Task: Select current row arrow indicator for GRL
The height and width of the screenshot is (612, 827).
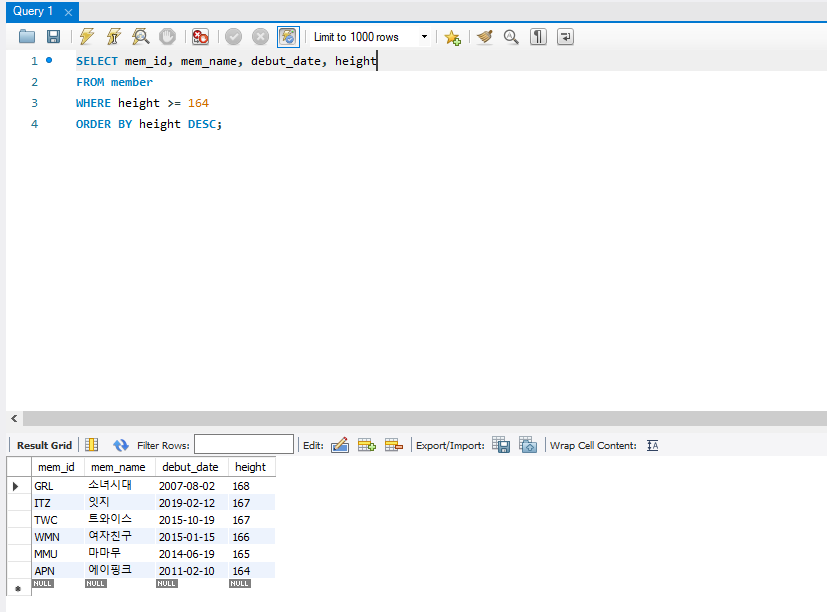Action: pos(16,486)
